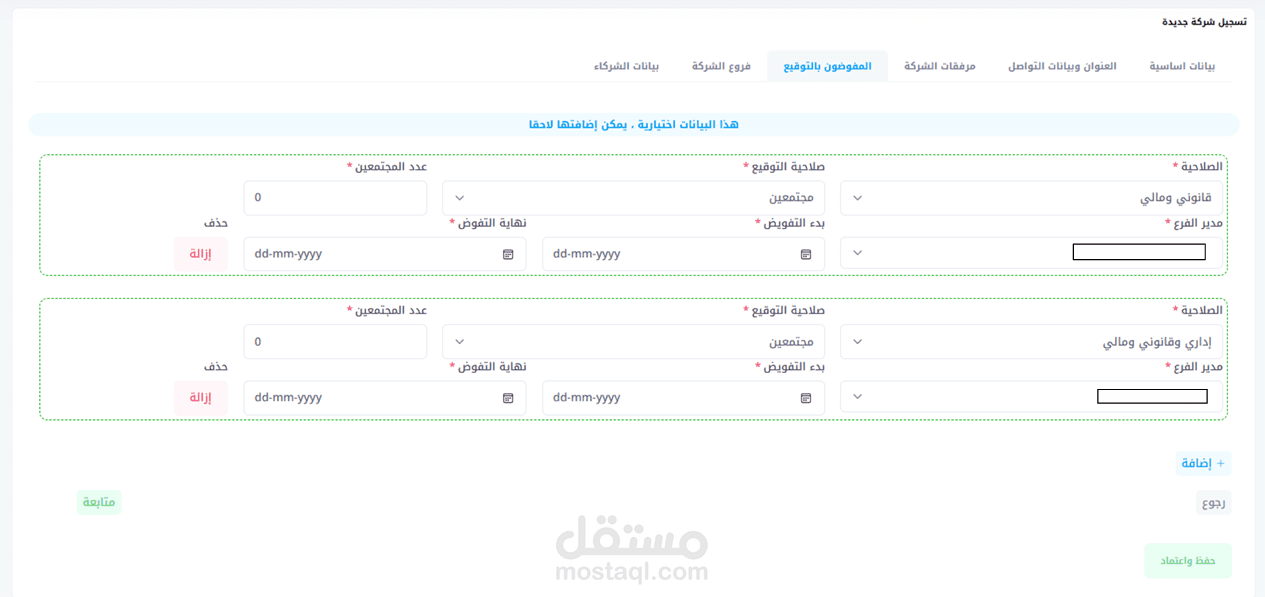Select the المفوضون بالتوقيع tab
The height and width of the screenshot is (597, 1265).
point(827,66)
